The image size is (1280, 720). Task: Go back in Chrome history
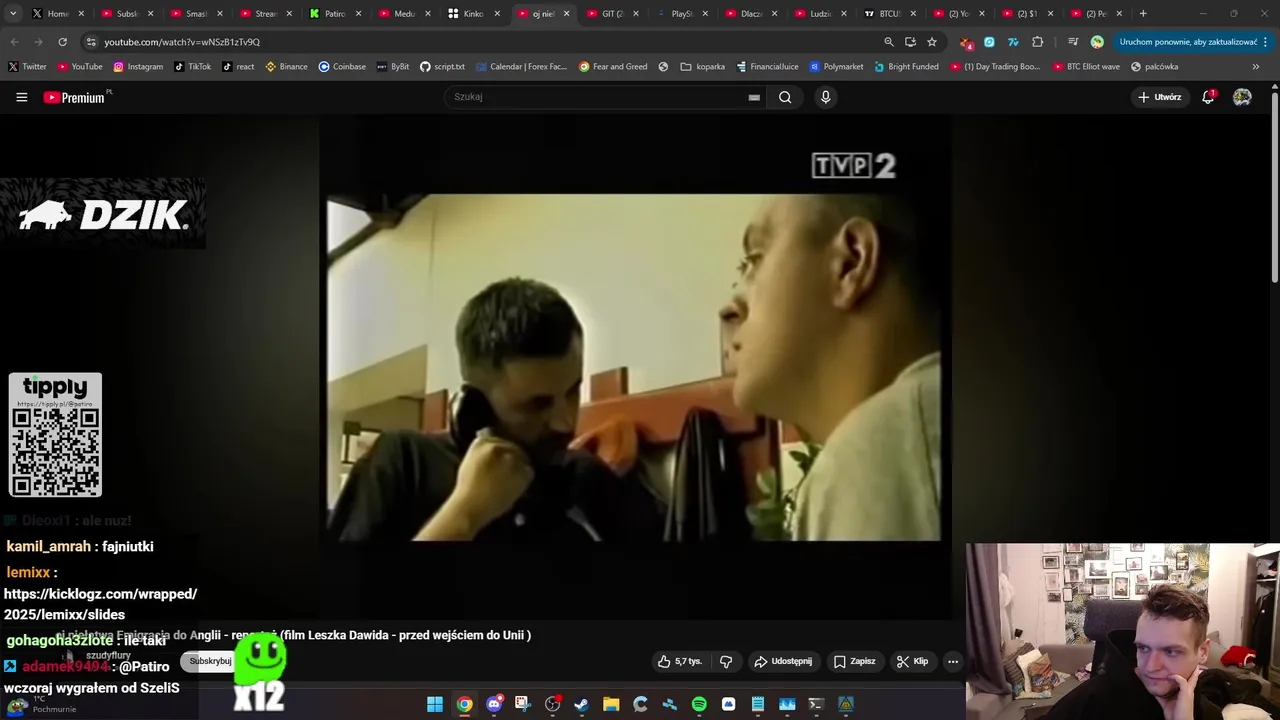click(x=14, y=42)
